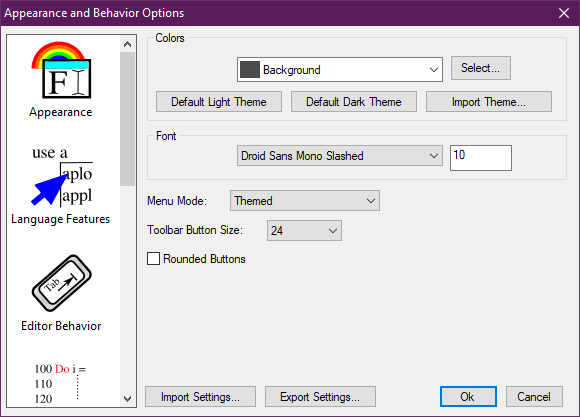Open the Background color element dropdown
580x417 pixels.
(x=340, y=70)
